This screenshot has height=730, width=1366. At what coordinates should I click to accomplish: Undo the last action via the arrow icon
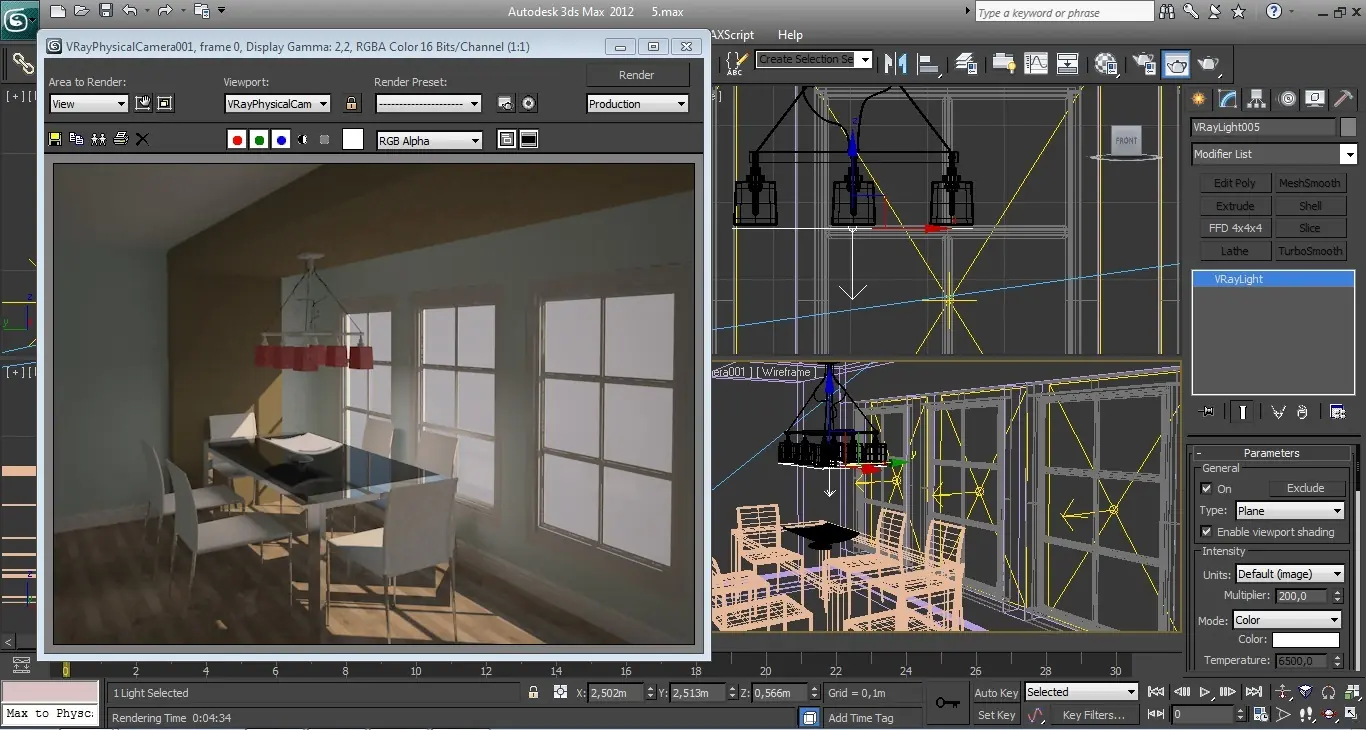tap(130, 12)
